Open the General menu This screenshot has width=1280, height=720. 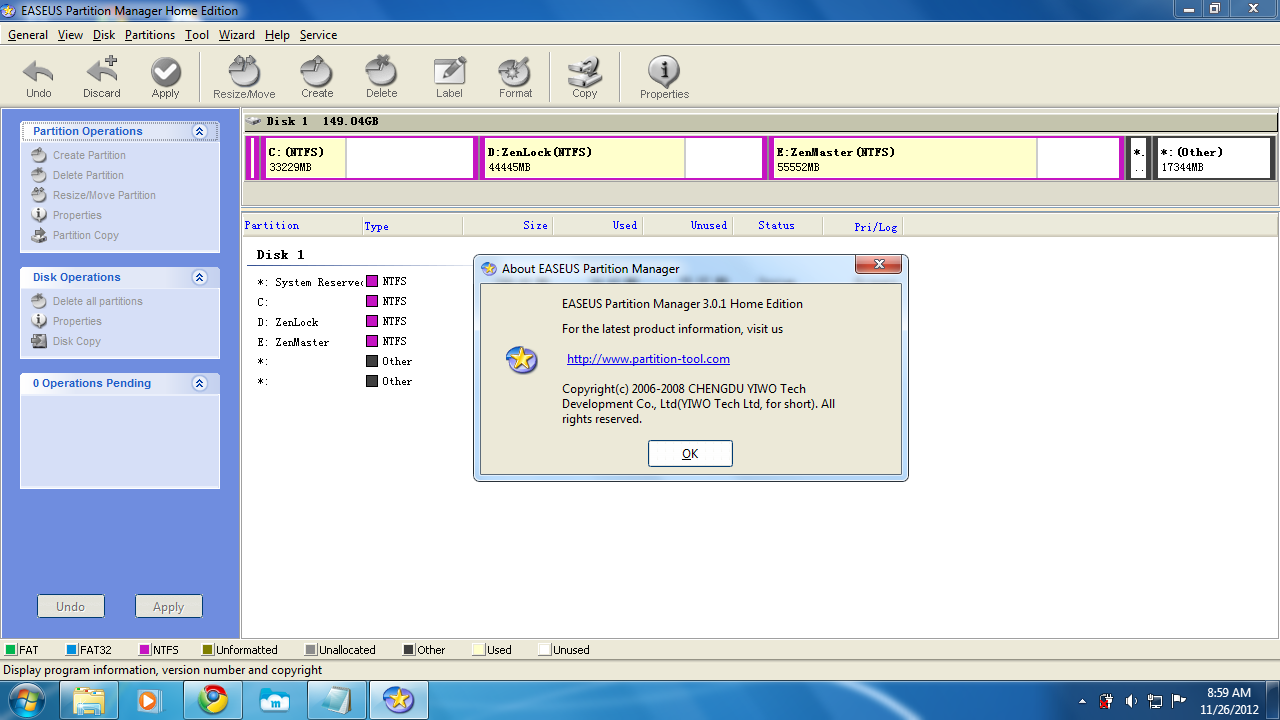[x=28, y=35]
